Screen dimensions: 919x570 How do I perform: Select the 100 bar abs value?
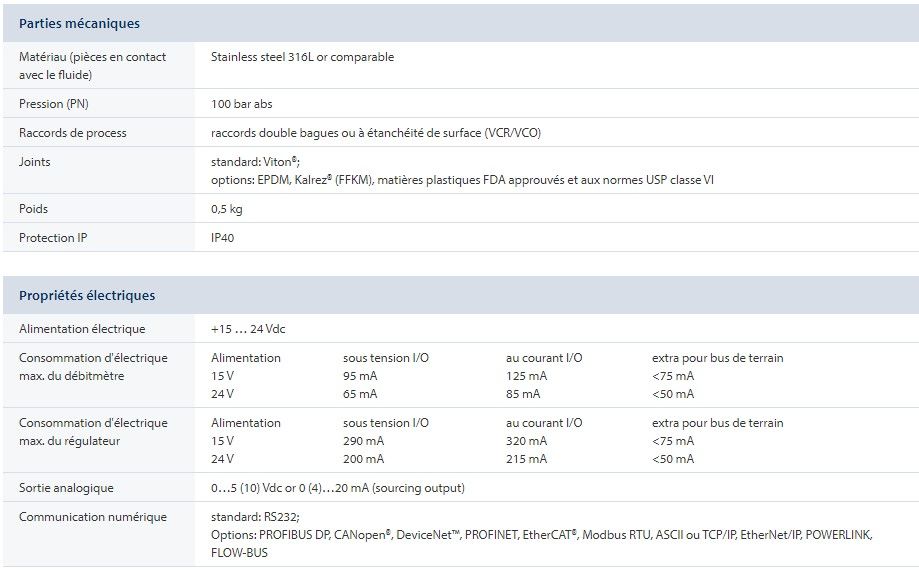point(241,104)
